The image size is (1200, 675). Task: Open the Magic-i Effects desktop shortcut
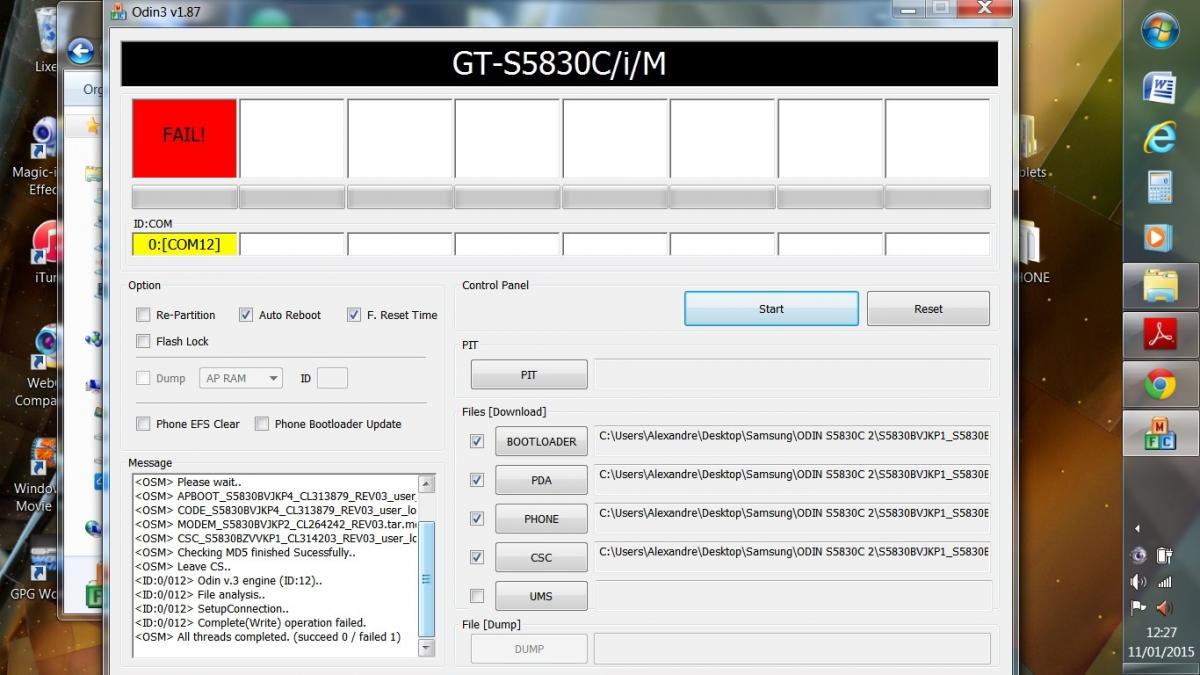pyautogui.click(x=42, y=157)
